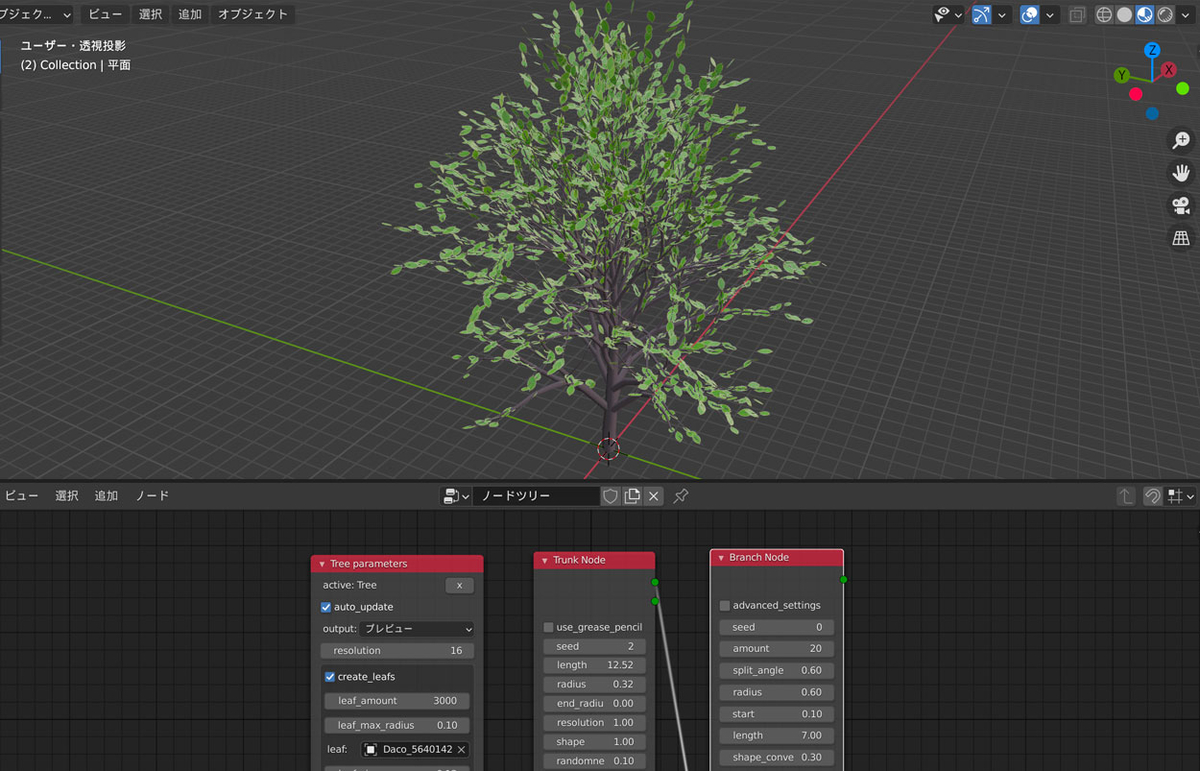The image size is (1200, 771).
Task: Open the node tree browse dropdown icon
Action: pyautogui.click(x=456, y=496)
